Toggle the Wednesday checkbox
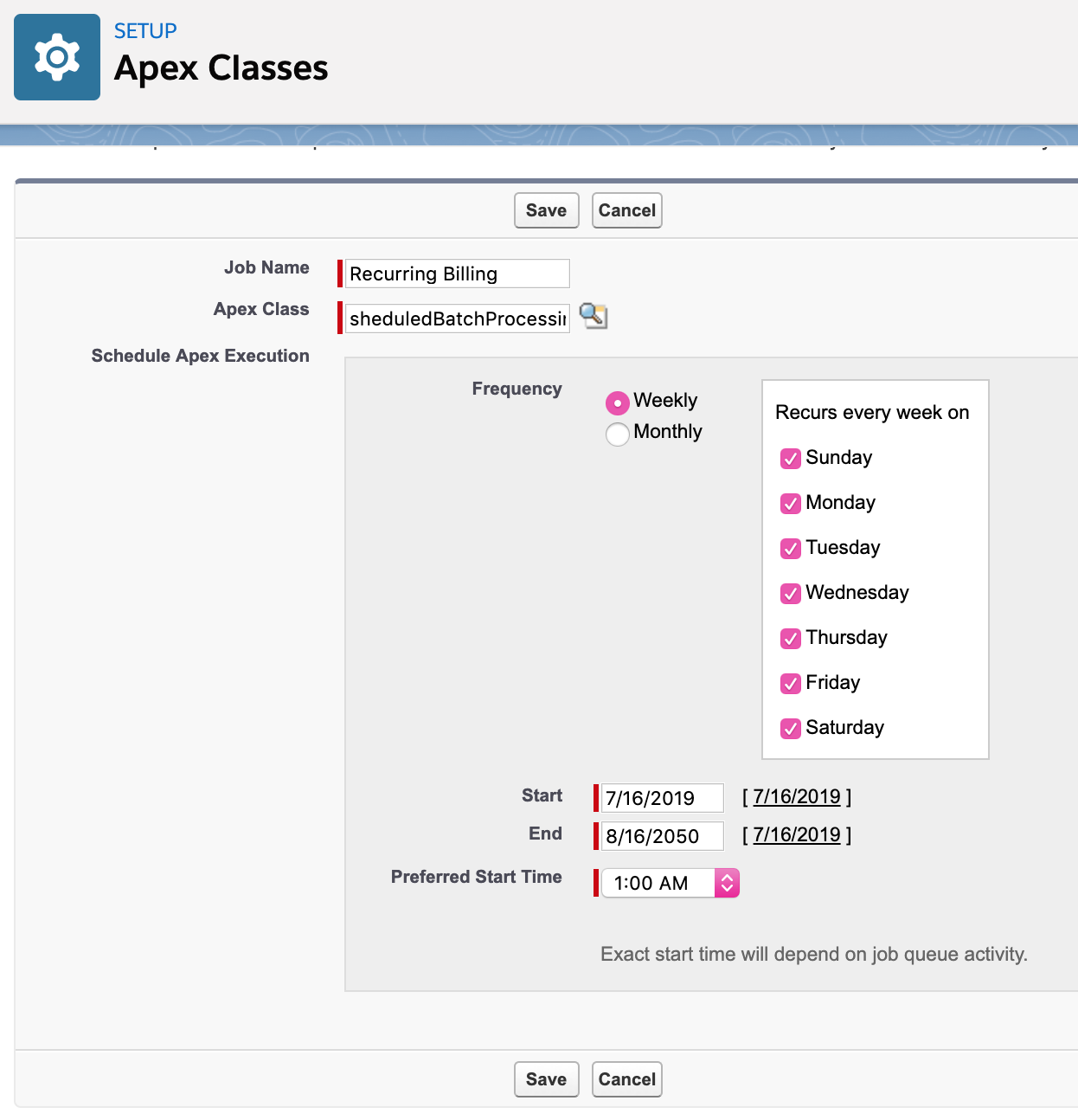The width and height of the screenshot is (1078, 1120). [791, 594]
